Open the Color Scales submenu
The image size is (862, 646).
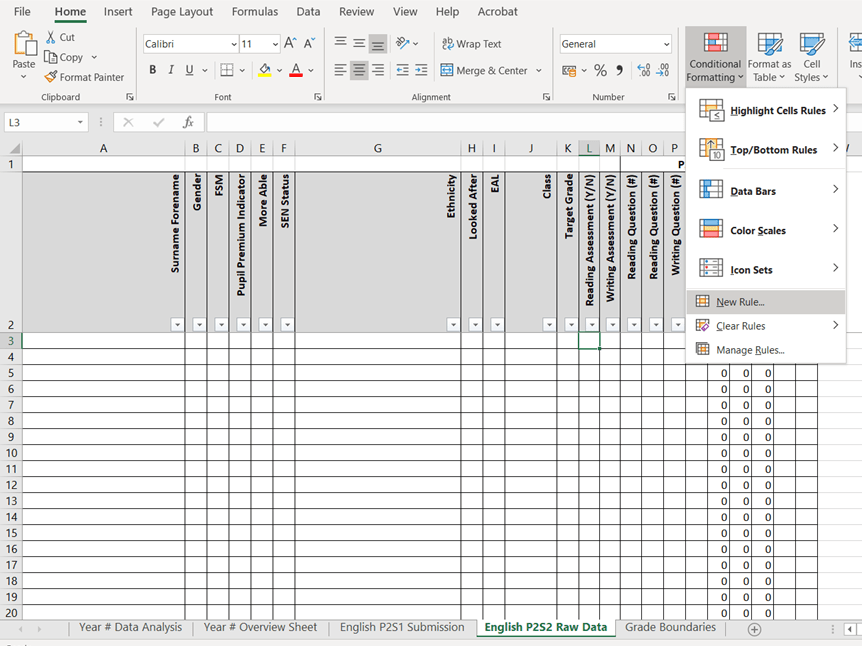pyautogui.click(x=758, y=230)
